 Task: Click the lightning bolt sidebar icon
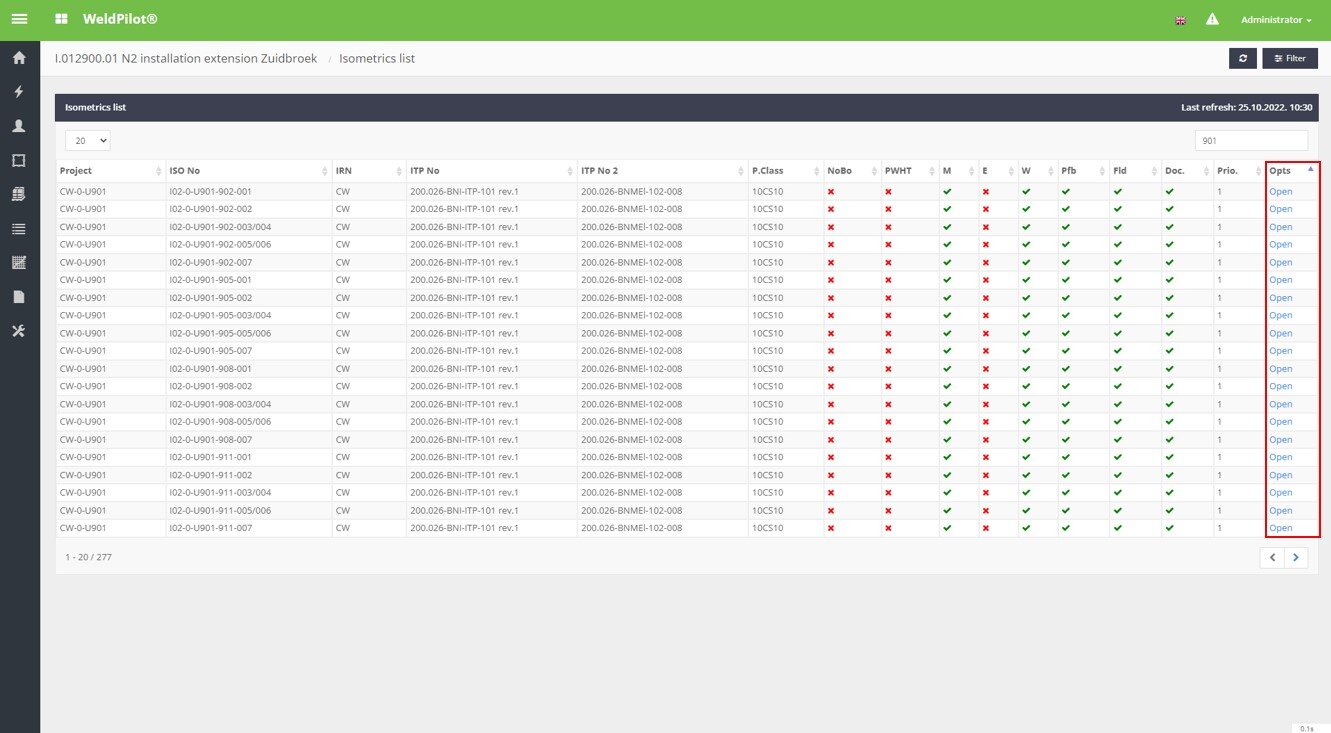(x=19, y=92)
